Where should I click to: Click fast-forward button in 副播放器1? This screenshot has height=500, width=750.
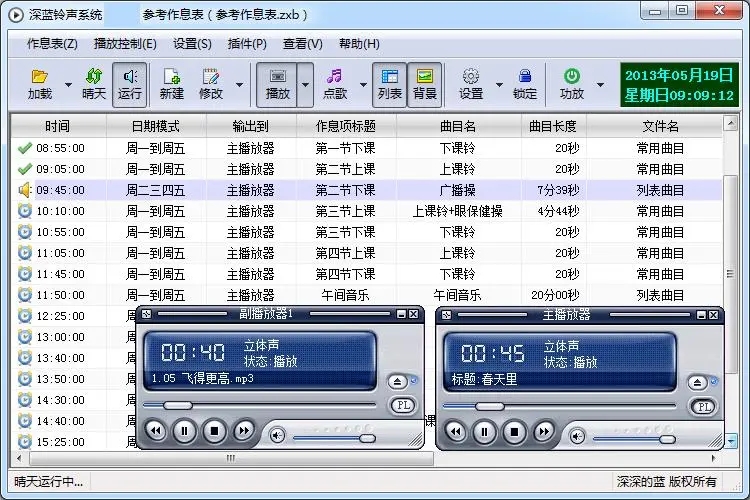pyautogui.click(x=244, y=431)
